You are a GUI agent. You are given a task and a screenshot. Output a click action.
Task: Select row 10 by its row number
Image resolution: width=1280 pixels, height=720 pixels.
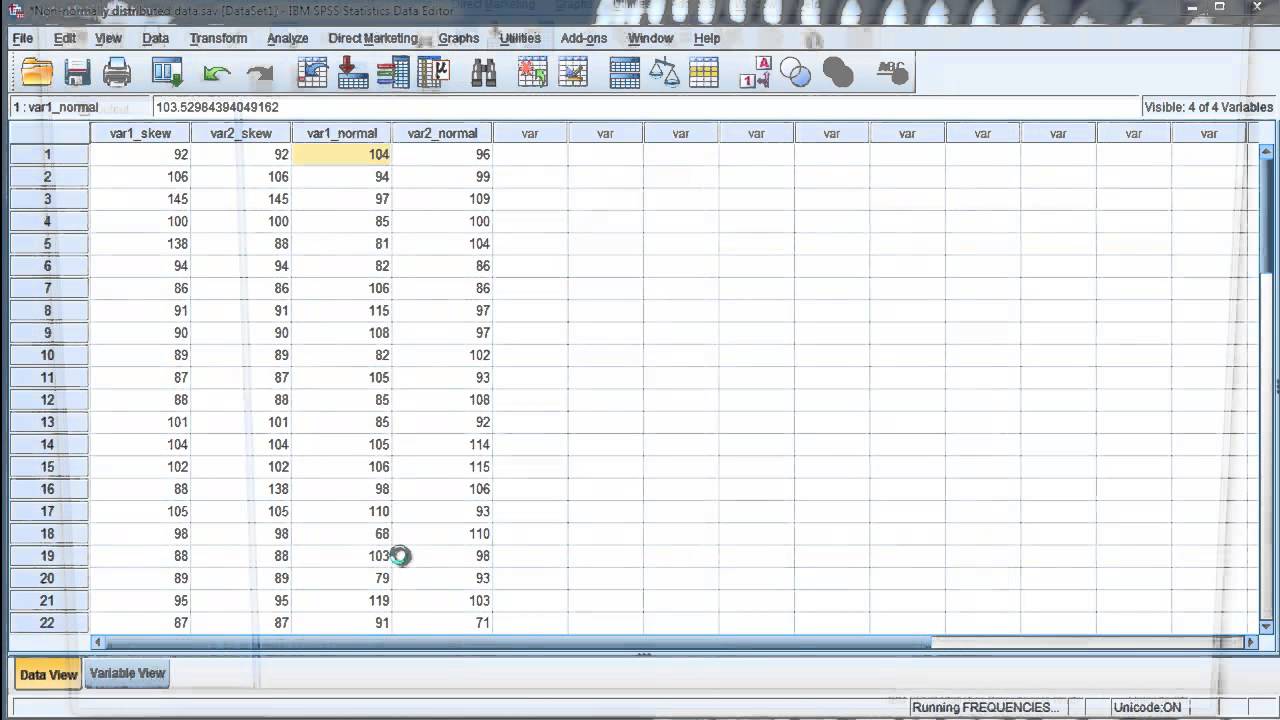coord(48,355)
